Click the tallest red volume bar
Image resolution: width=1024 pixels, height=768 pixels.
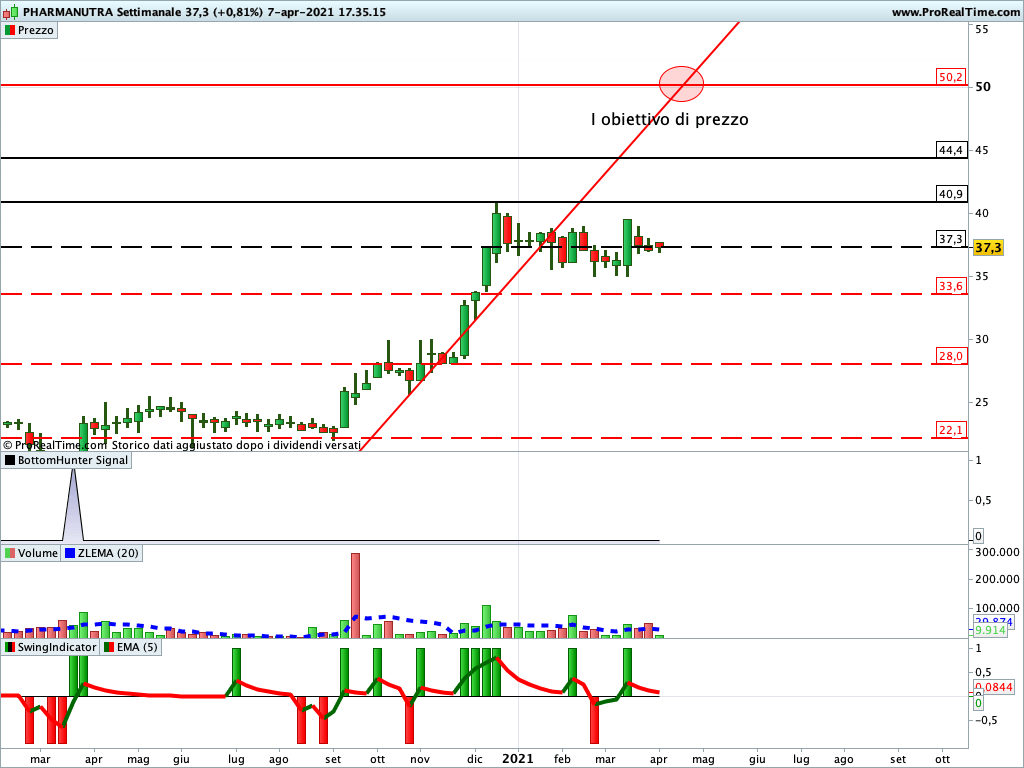click(355, 595)
